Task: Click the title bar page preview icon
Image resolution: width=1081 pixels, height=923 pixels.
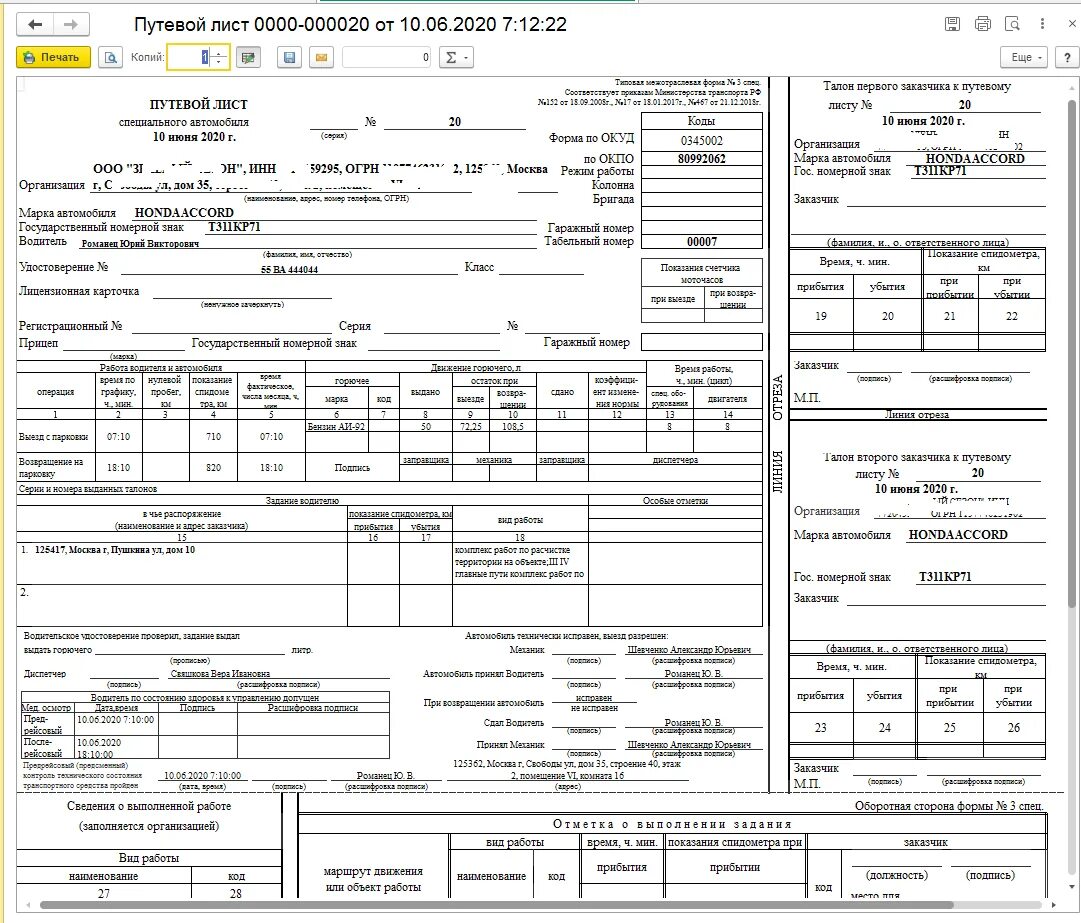Action: 1012,24
